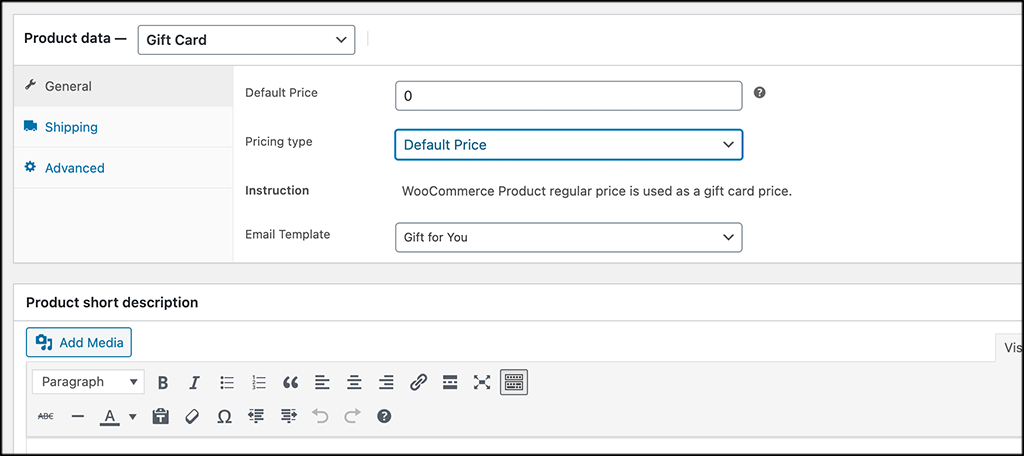Apply italic formatting

coord(195,382)
